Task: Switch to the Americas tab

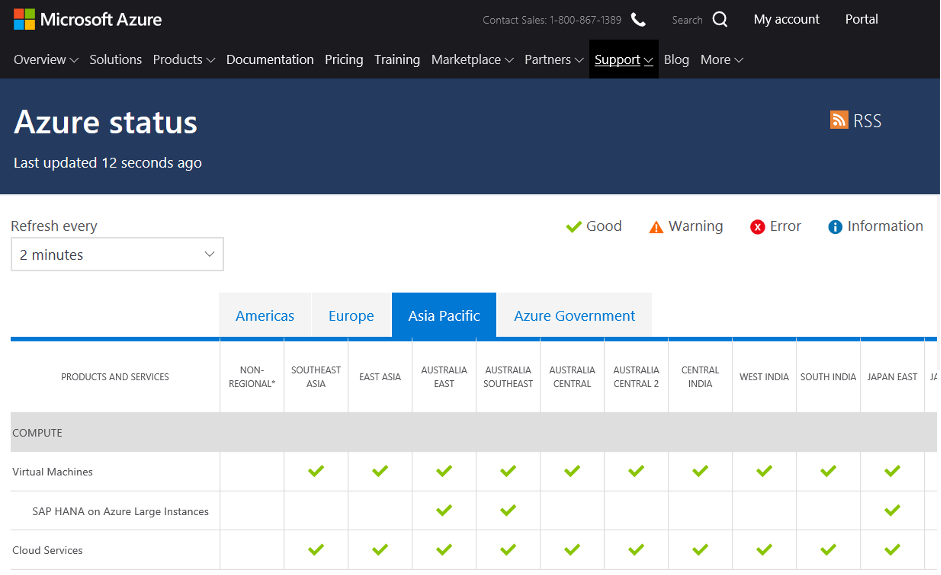Action: coord(265,316)
